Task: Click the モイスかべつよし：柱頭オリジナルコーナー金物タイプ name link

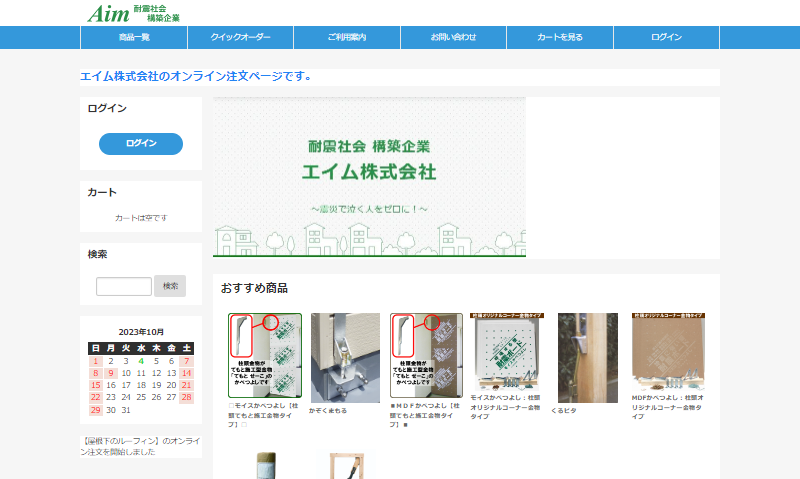Action: (505, 407)
